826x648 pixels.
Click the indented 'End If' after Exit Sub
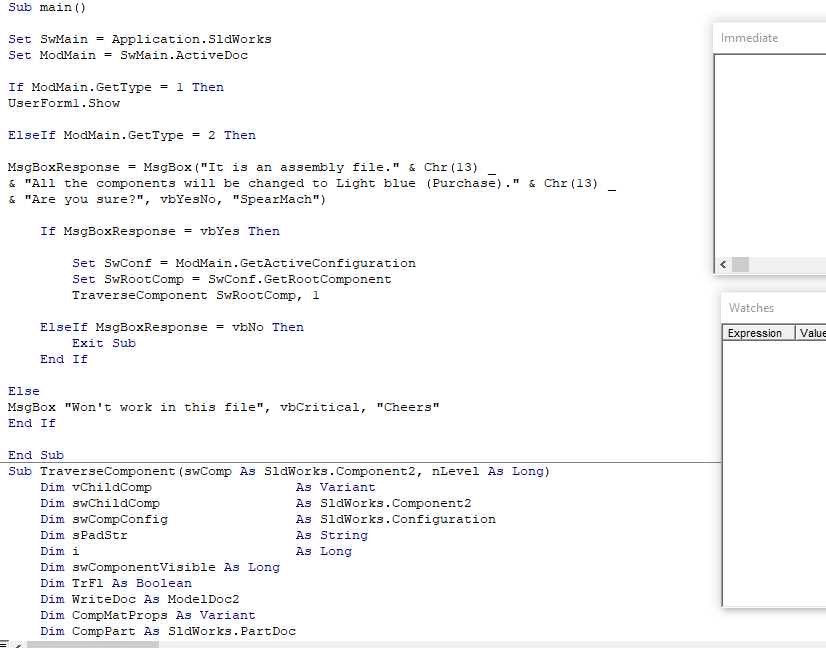(x=64, y=359)
